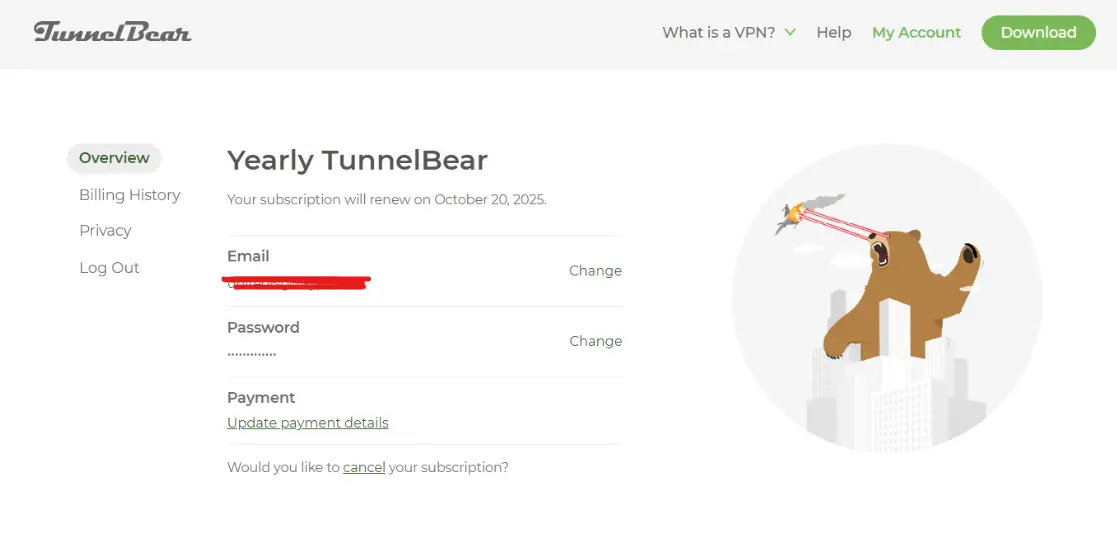This screenshot has height=539, width=1117.
Task: Click "Update payment details" link
Action: tap(308, 423)
